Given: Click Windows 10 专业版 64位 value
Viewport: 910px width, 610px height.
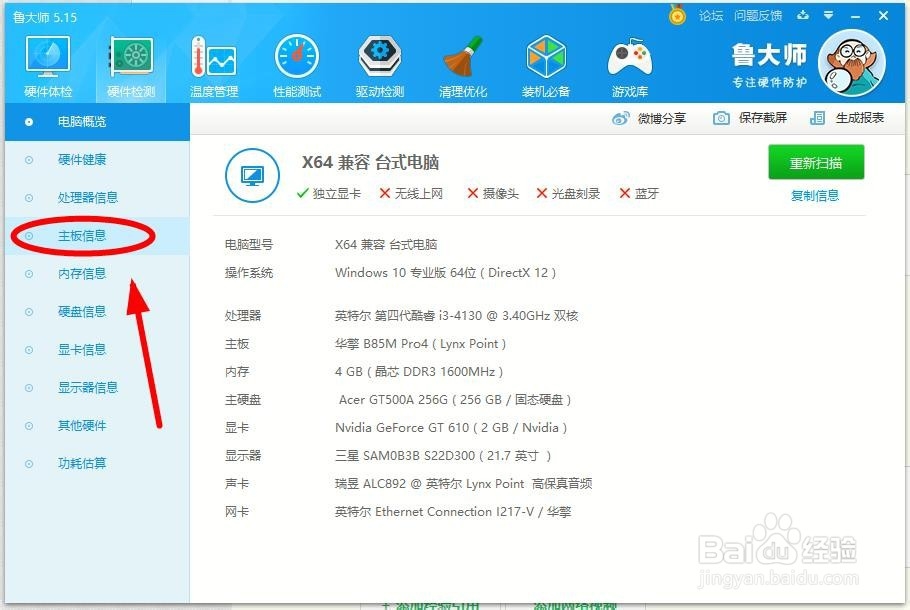Looking at the screenshot, I should pyautogui.click(x=445, y=273).
